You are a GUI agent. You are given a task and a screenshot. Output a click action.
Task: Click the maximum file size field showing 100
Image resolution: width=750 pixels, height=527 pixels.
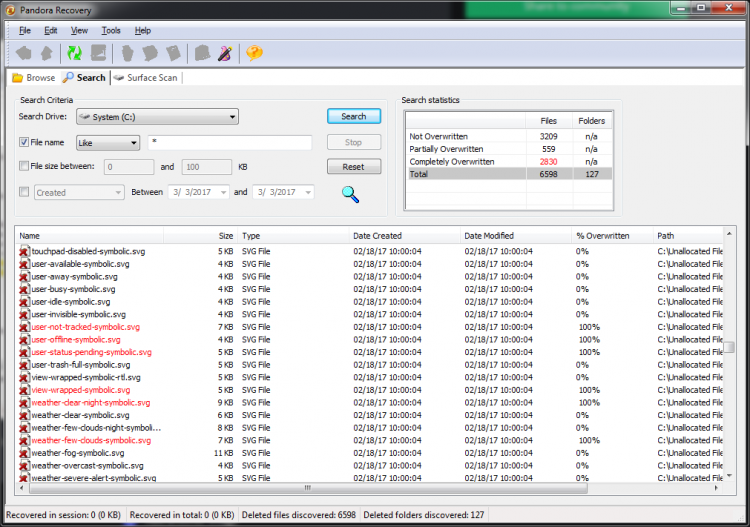click(207, 167)
